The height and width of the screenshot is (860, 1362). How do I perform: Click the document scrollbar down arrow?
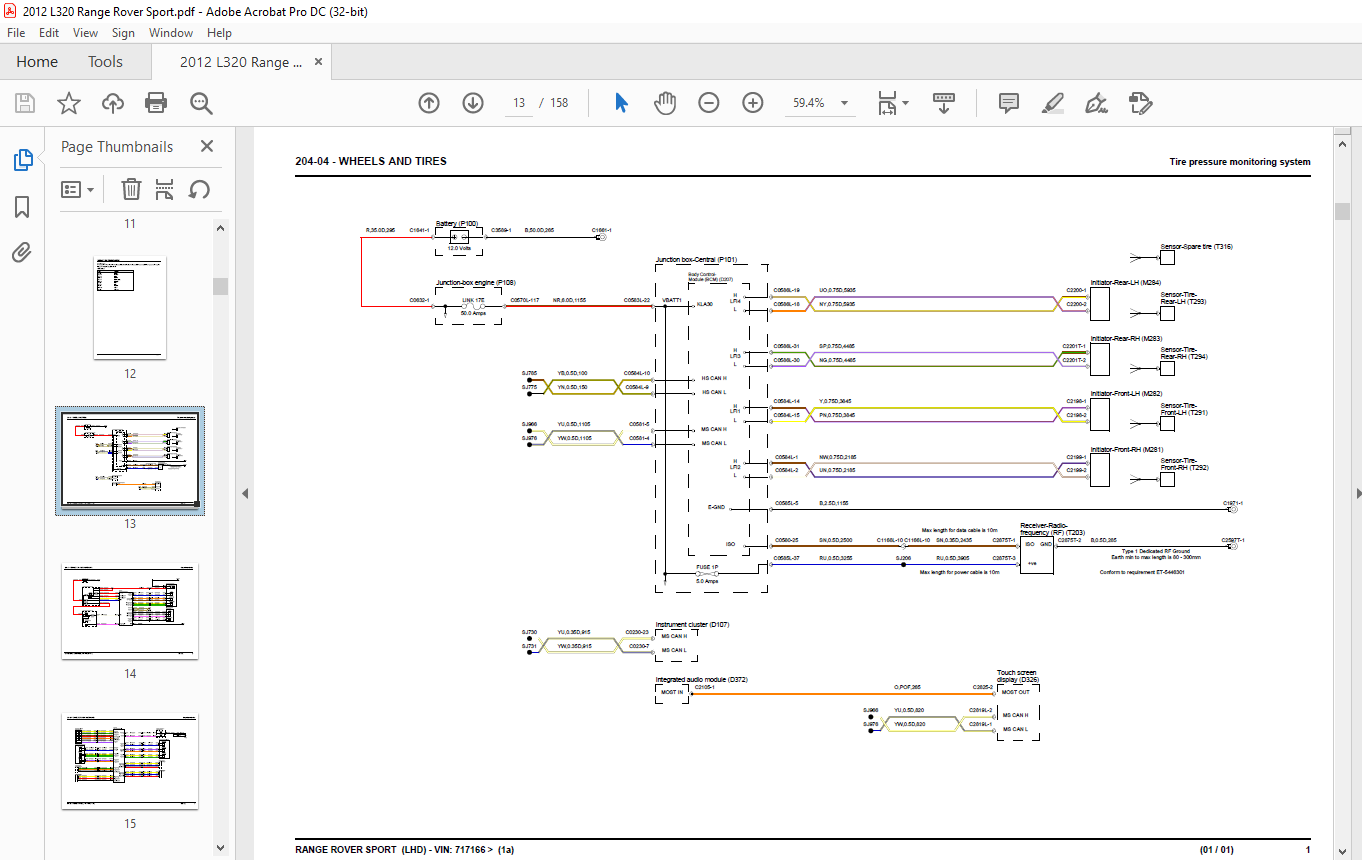1342,852
